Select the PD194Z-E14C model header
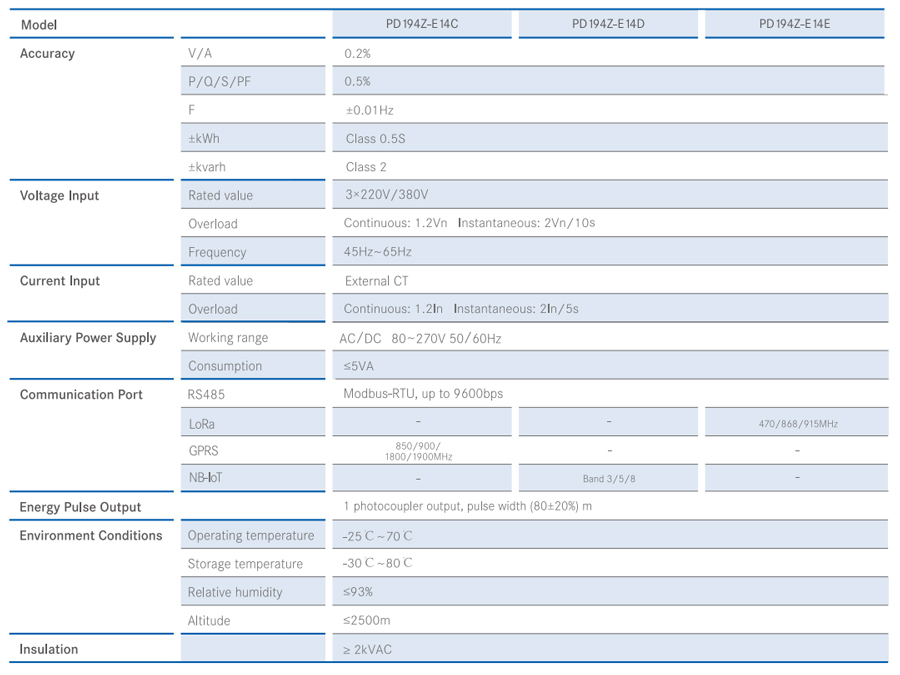Screen dimensions: 900x675 (x=422, y=24)
